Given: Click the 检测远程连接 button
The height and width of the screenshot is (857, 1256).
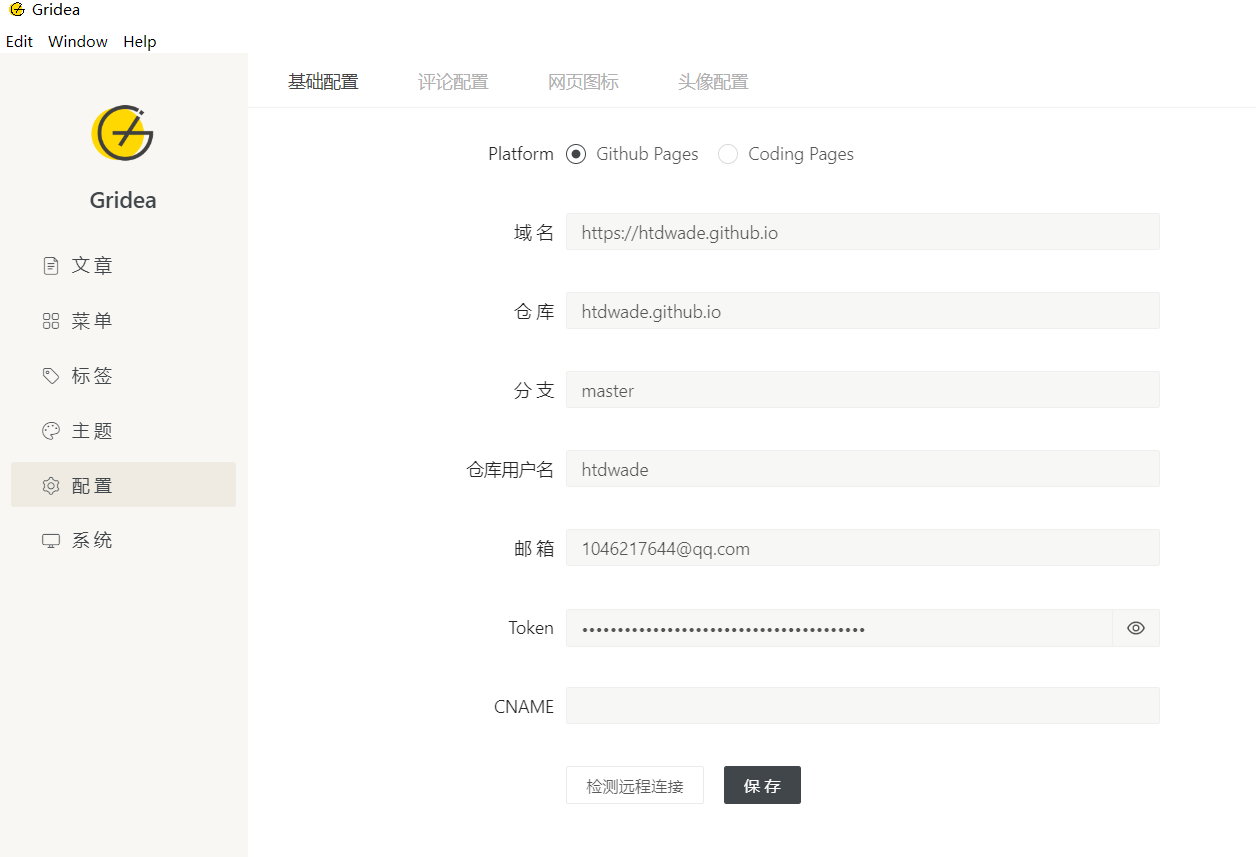Looking at the screenshot, I should click(x=635, y=785).
